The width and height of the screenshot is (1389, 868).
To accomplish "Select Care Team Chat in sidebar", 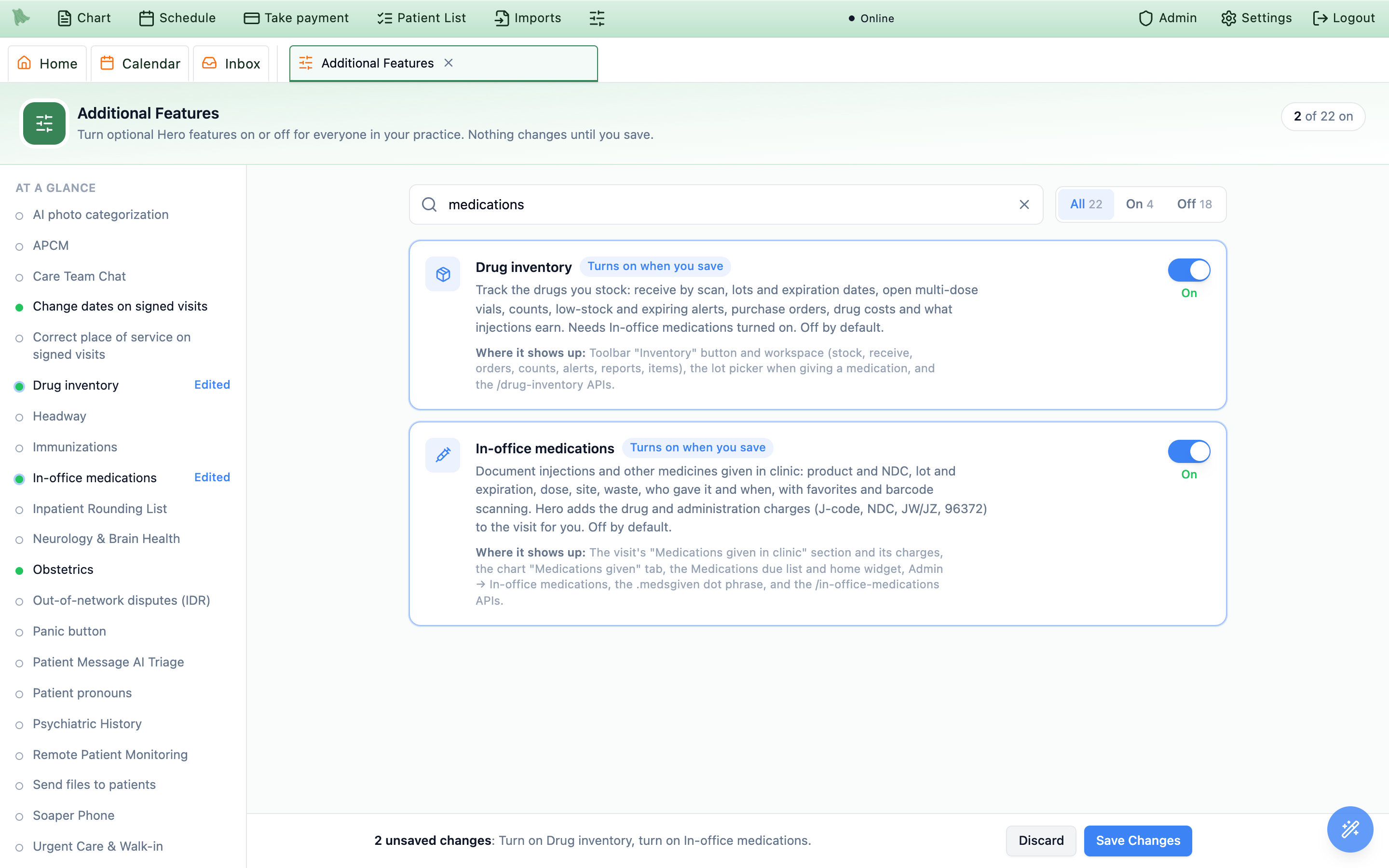I will tap(79, 276).
